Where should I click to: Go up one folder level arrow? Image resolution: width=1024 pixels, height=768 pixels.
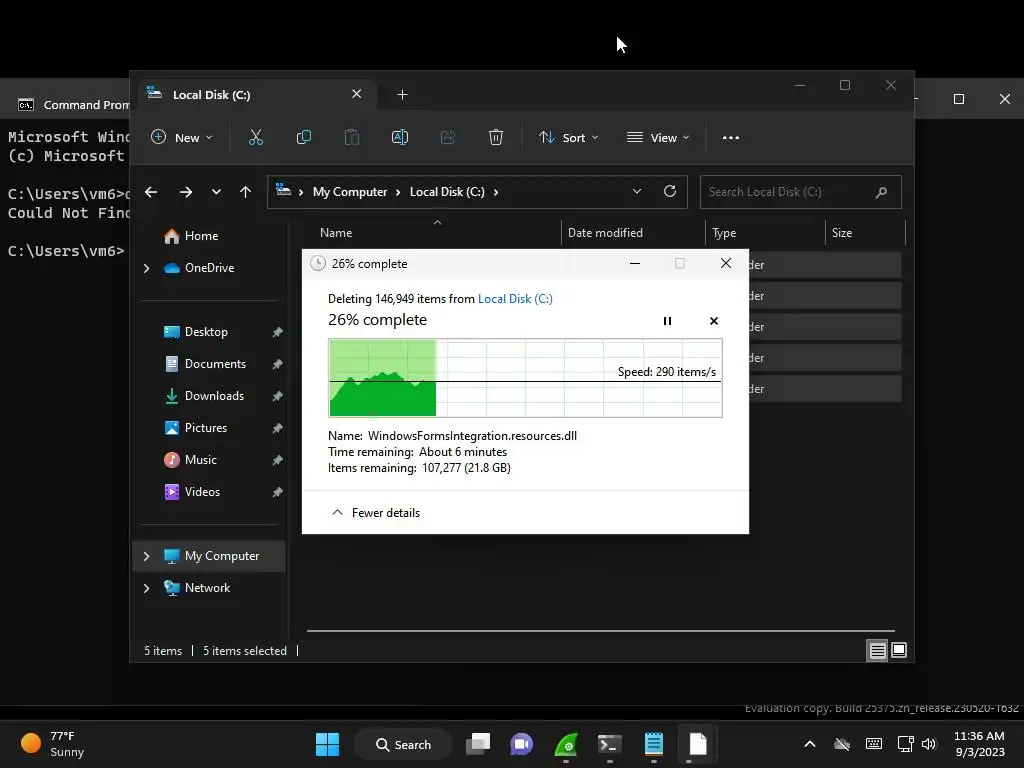246,192
